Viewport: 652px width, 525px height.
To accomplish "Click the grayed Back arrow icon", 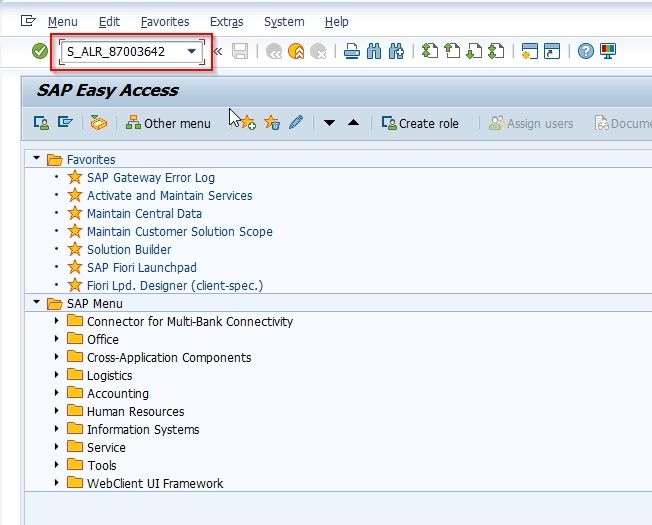I will point(274,52).
